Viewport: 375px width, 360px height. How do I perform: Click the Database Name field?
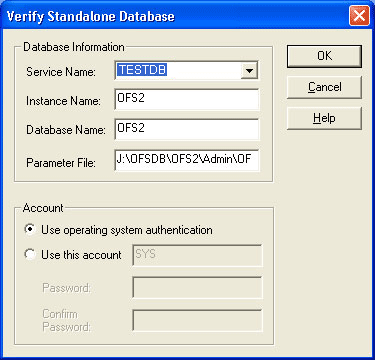coord(186,129)
